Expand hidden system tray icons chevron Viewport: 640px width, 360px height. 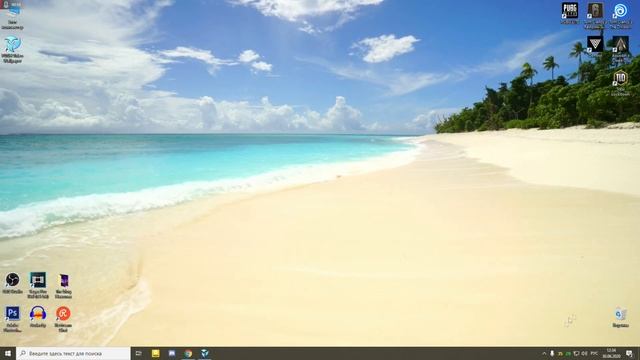point(544,353)
